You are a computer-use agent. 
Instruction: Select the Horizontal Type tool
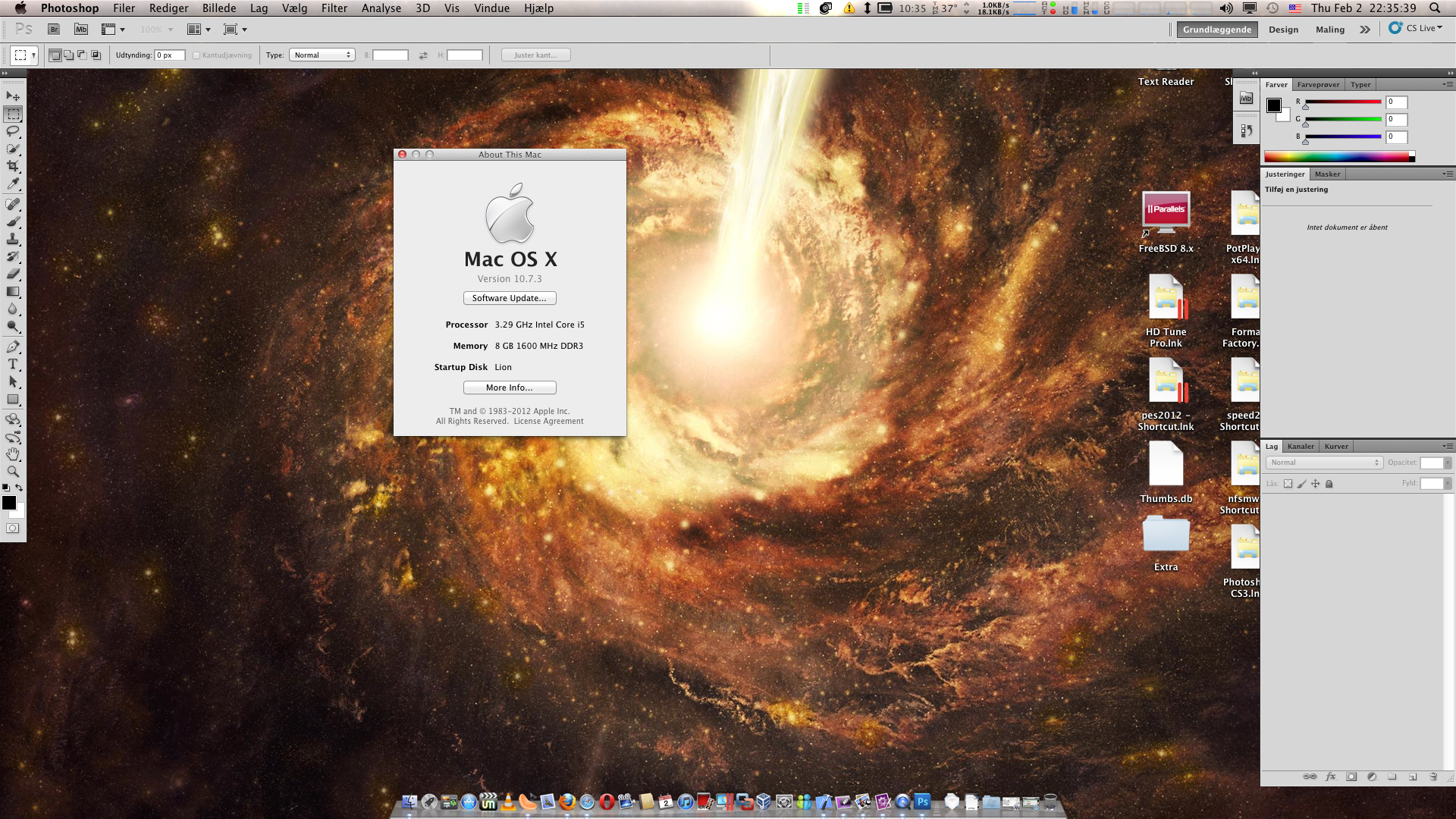point(13,364)
